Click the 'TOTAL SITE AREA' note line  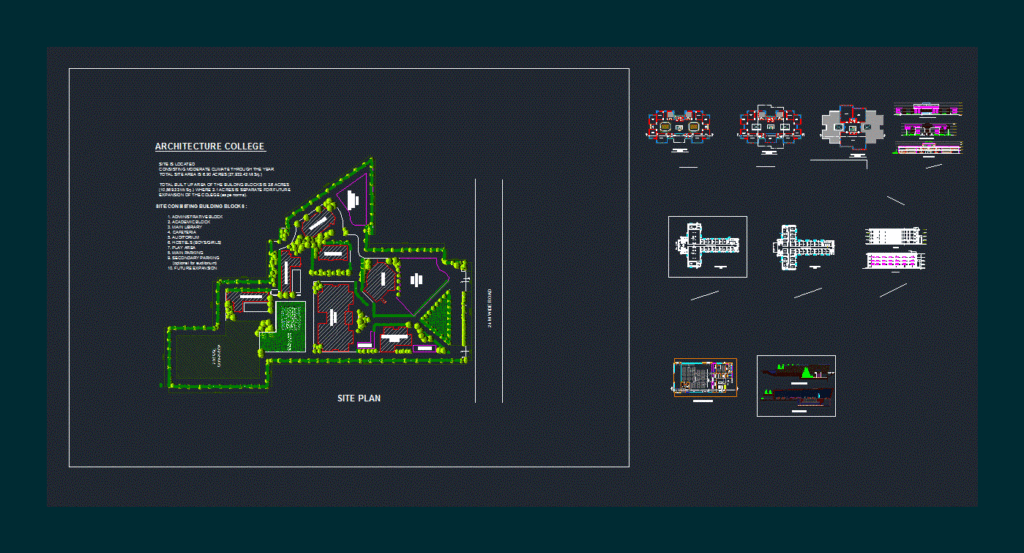coord(210,175)
